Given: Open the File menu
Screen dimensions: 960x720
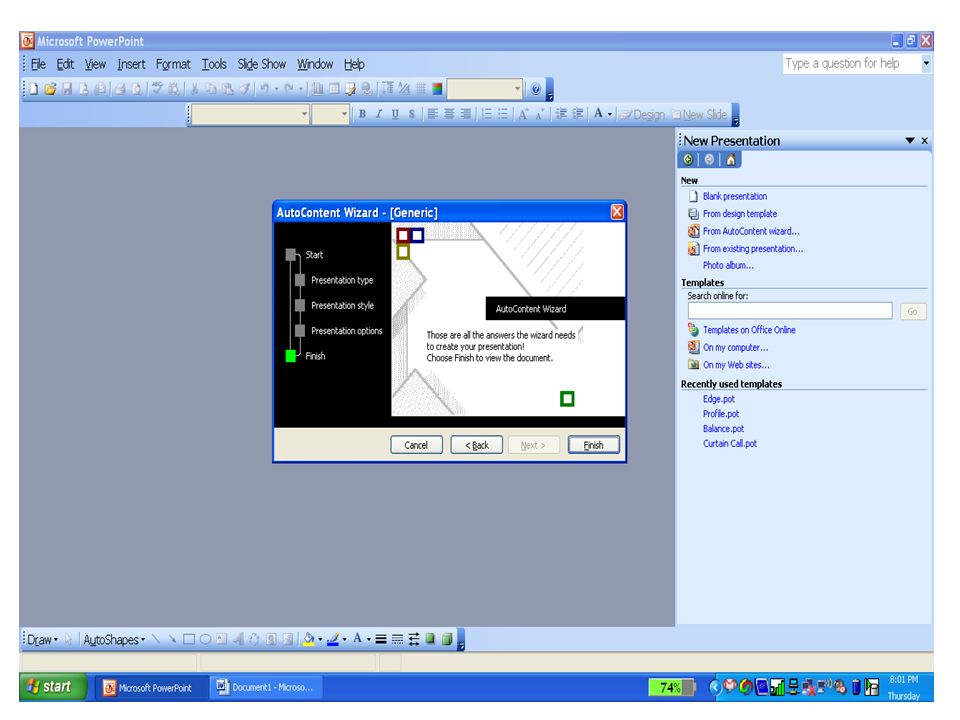Looking at the screenshot, I should [x=38, y=64].
